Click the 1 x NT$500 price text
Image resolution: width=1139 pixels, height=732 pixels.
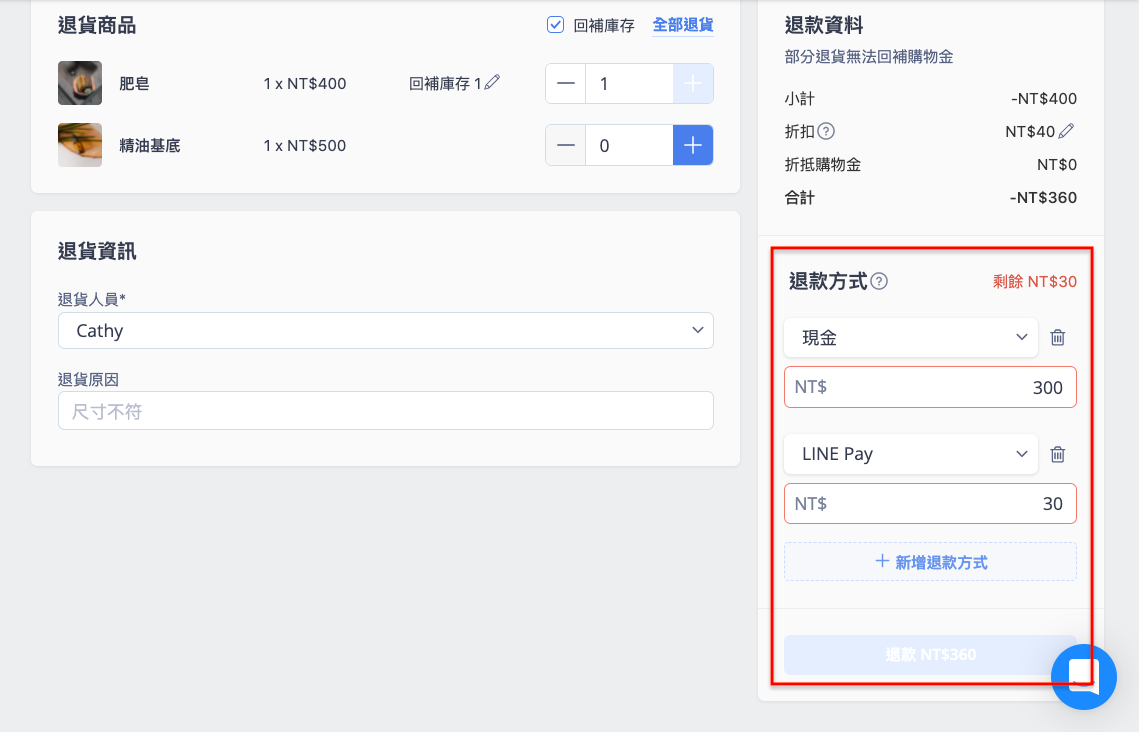[x=305, y=145]
